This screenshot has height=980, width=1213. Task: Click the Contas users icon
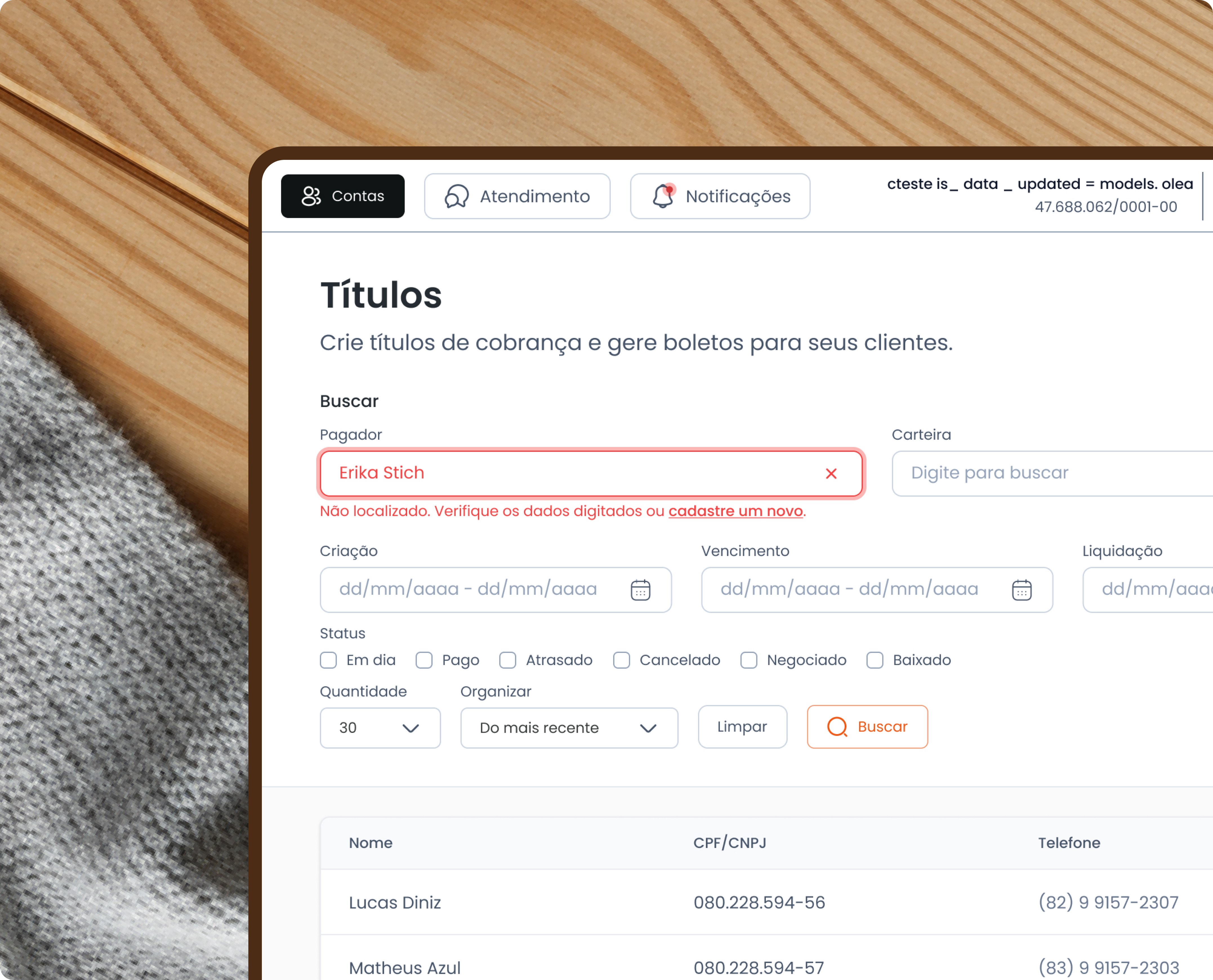pyautogui.click(x=311, y=196)
